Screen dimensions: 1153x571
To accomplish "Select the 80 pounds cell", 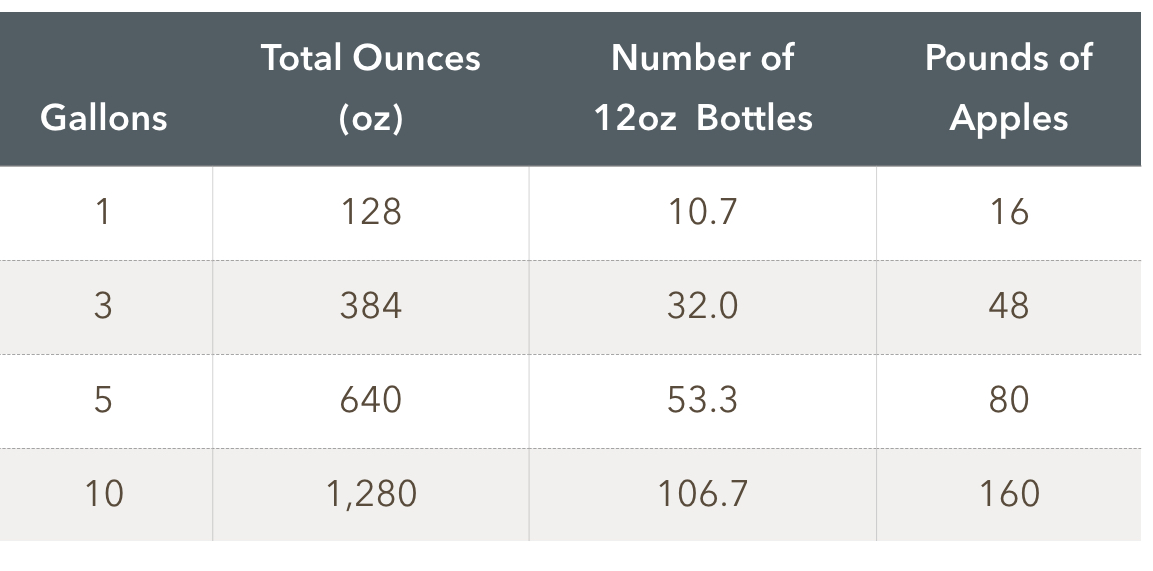I will (x=1008, y=400).
